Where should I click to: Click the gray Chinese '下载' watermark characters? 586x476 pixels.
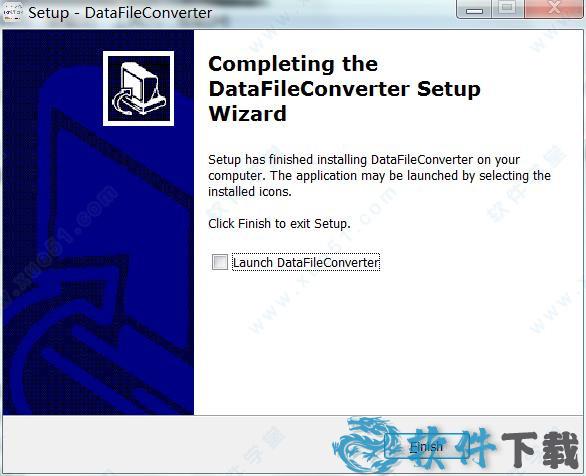541,449
